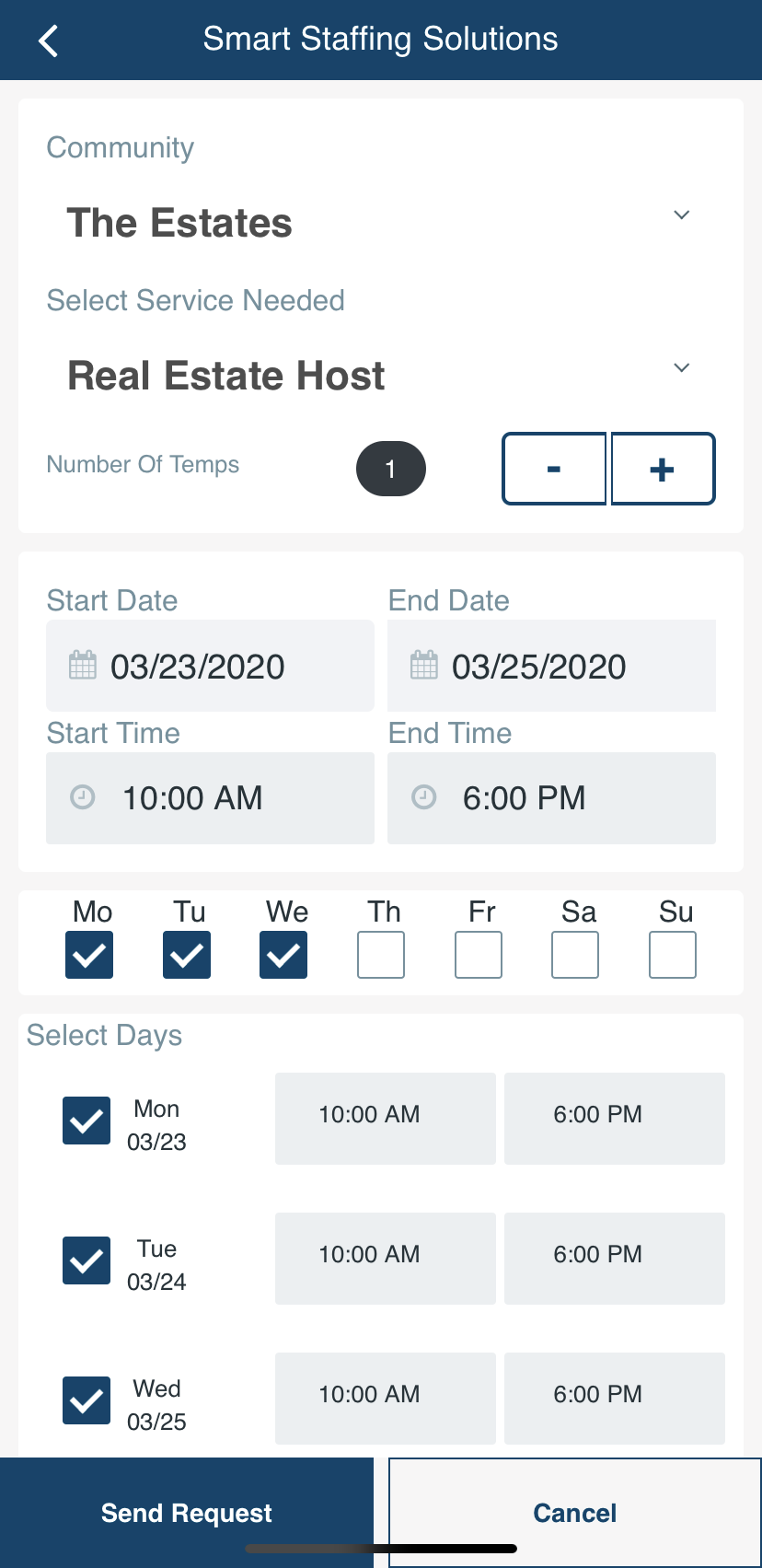Click the Number Of Temps counter badge
The width and height of the screenshot is (762, 1568).
pos(390,469)
